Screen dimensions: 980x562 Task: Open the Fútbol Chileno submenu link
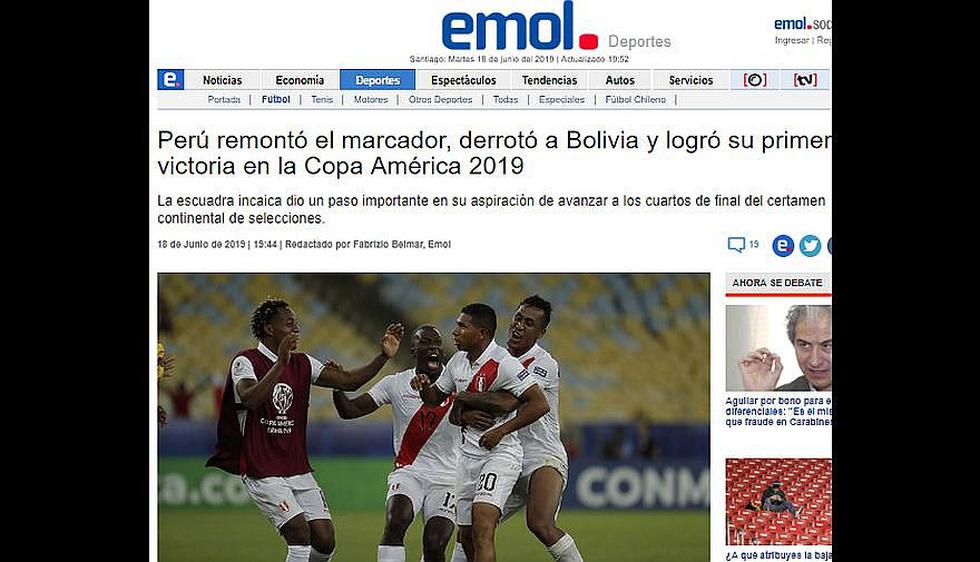635,99
